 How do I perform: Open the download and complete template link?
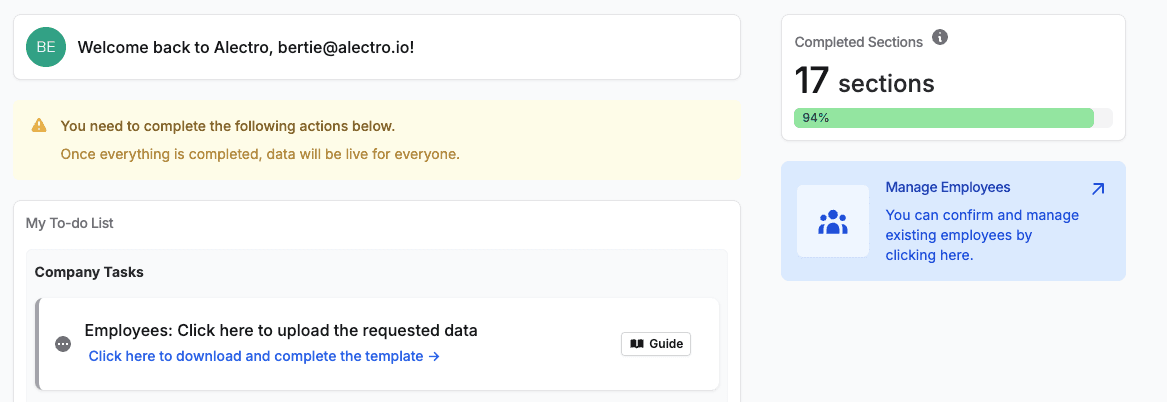point(264,356)
